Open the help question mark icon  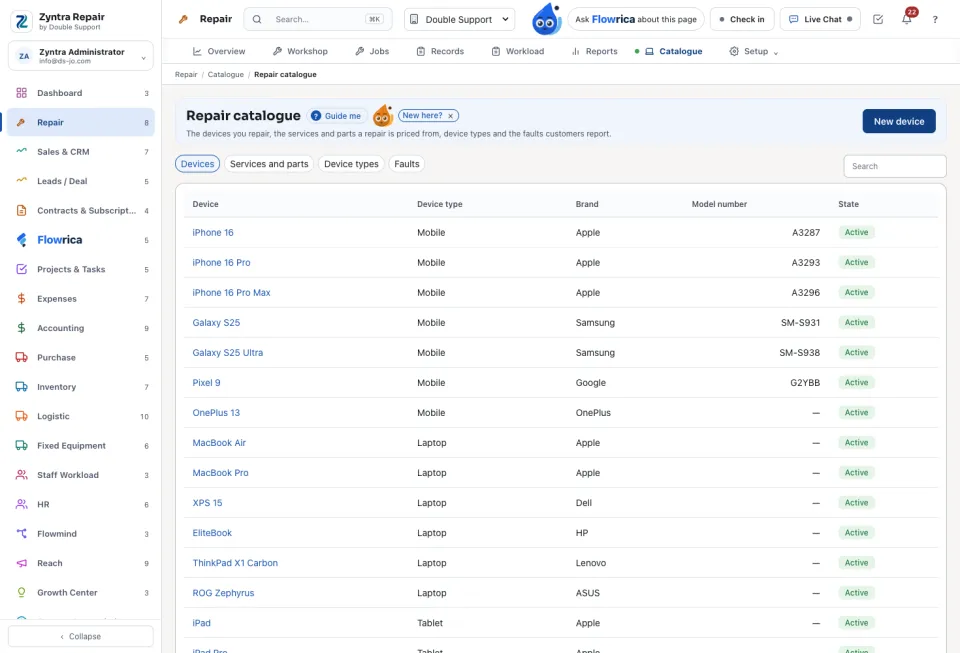point(935,20)
